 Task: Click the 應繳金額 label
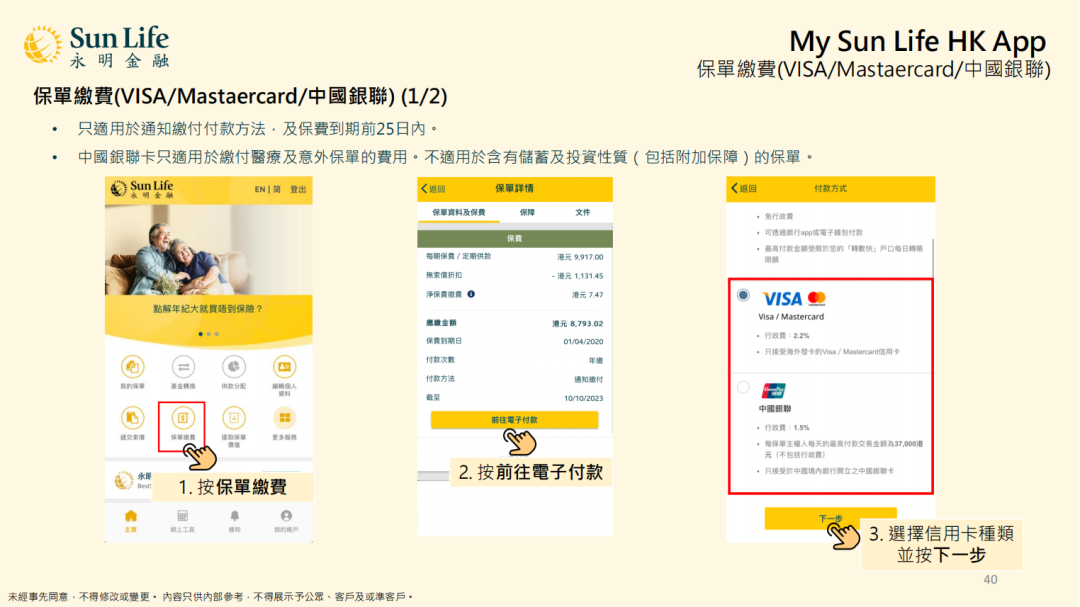[441, 322]
